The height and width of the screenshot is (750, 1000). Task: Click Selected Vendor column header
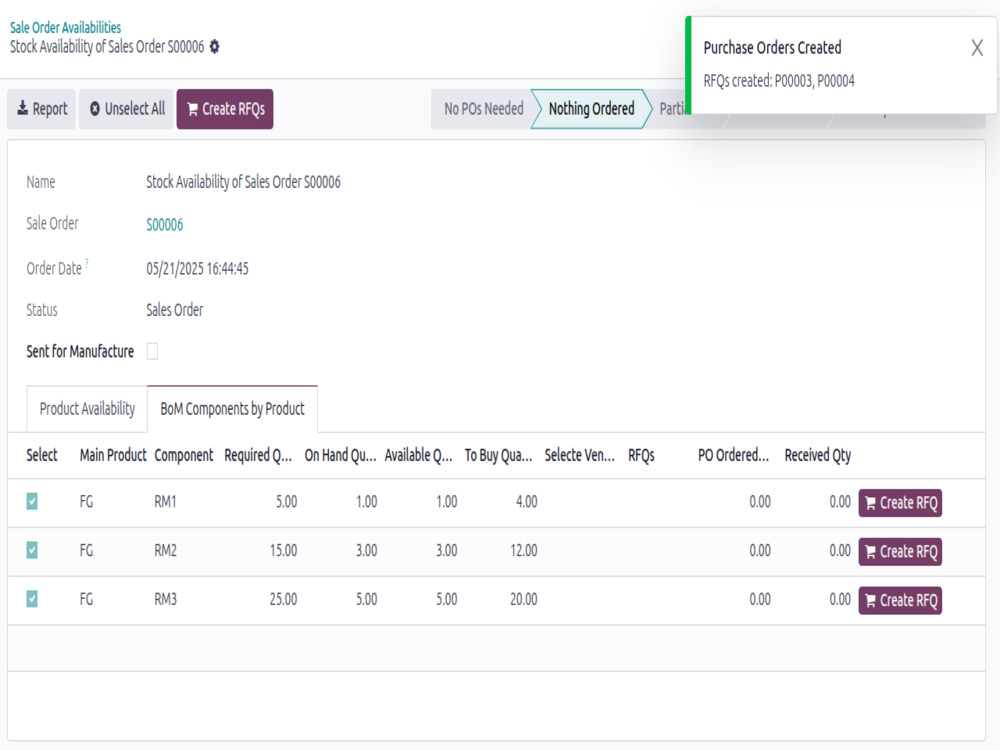coord(580,455)
